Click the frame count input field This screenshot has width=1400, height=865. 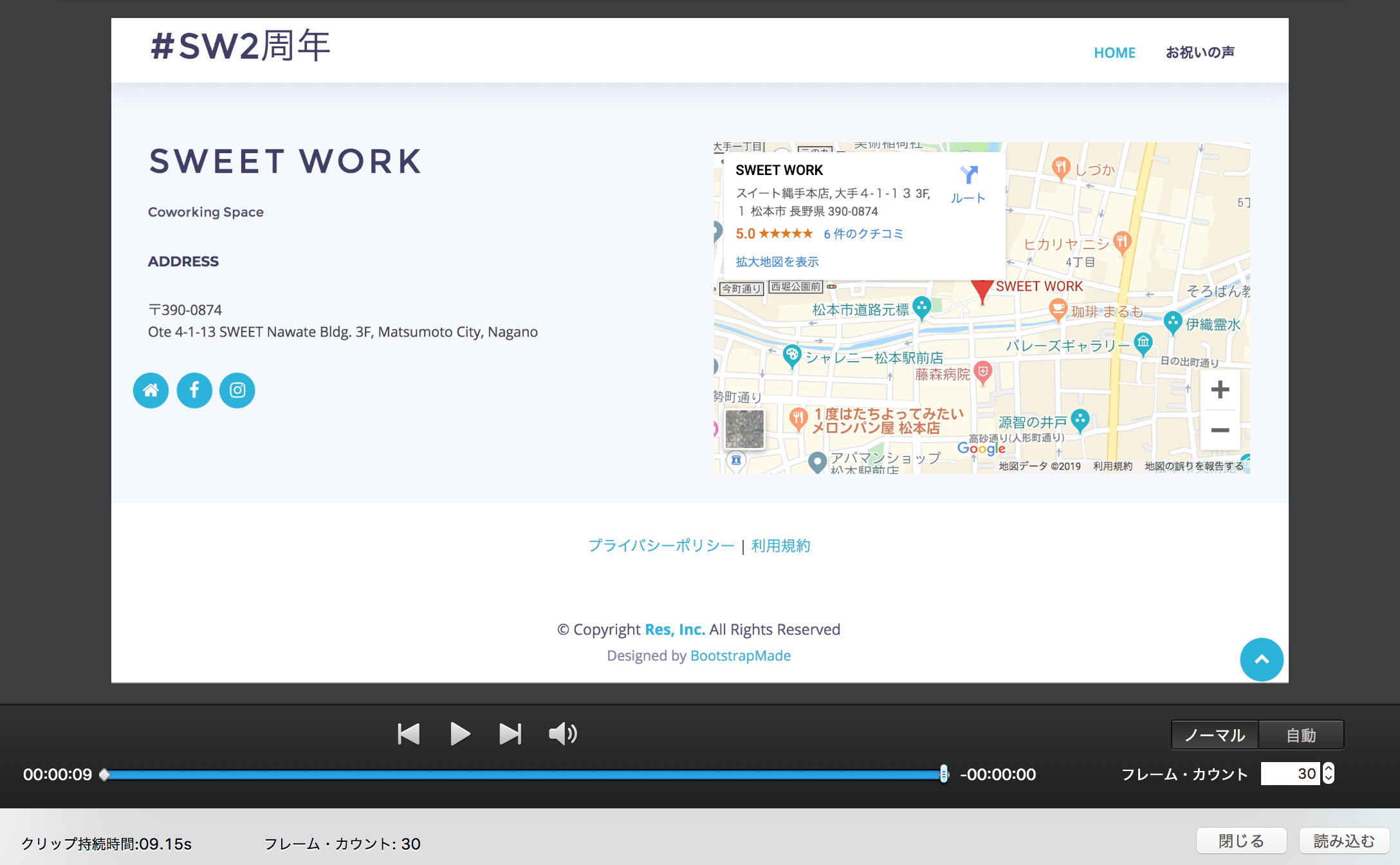[1290, 774]
